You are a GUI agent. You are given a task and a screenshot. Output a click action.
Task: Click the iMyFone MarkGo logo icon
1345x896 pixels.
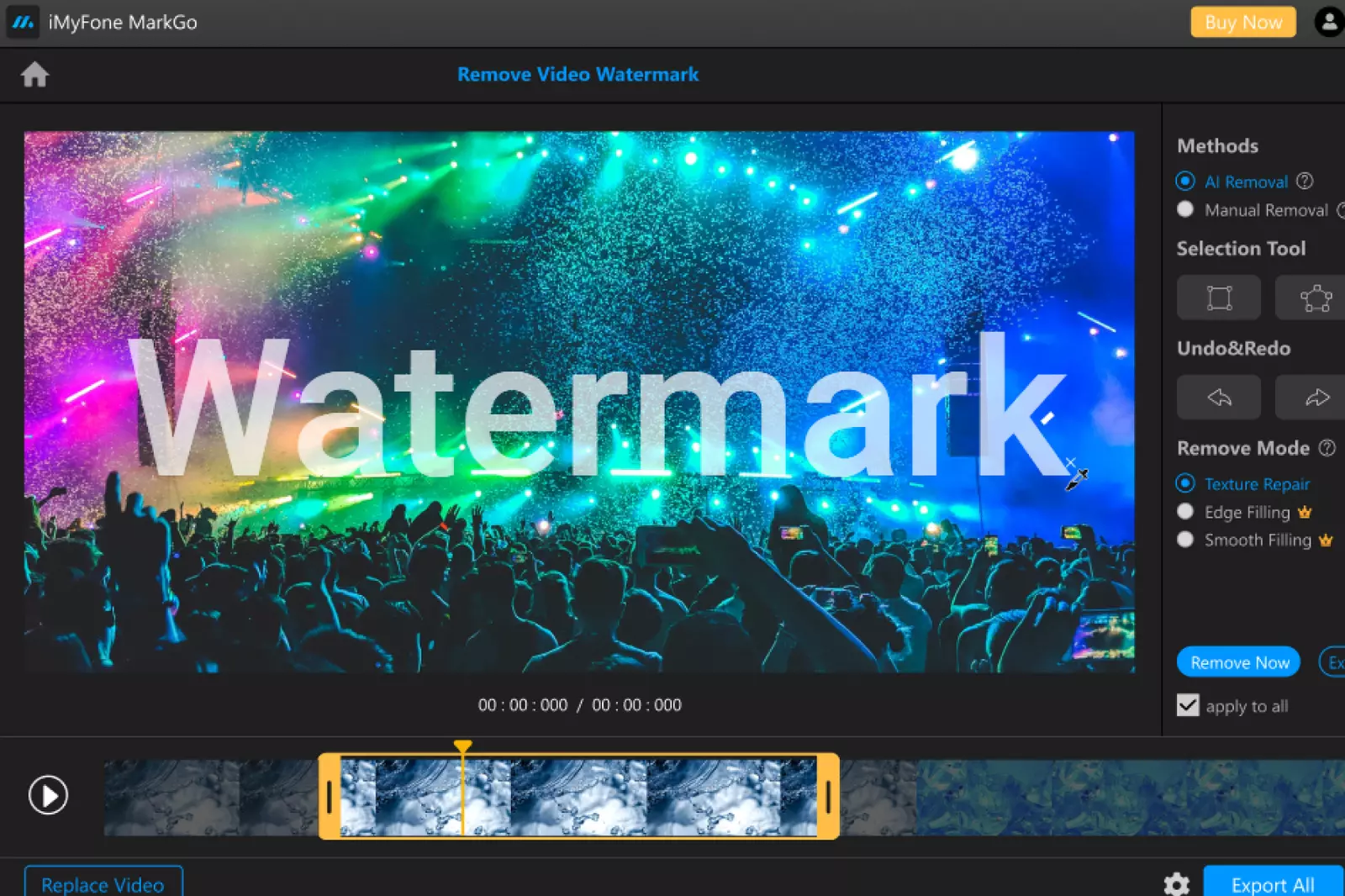tap(23, 23)
